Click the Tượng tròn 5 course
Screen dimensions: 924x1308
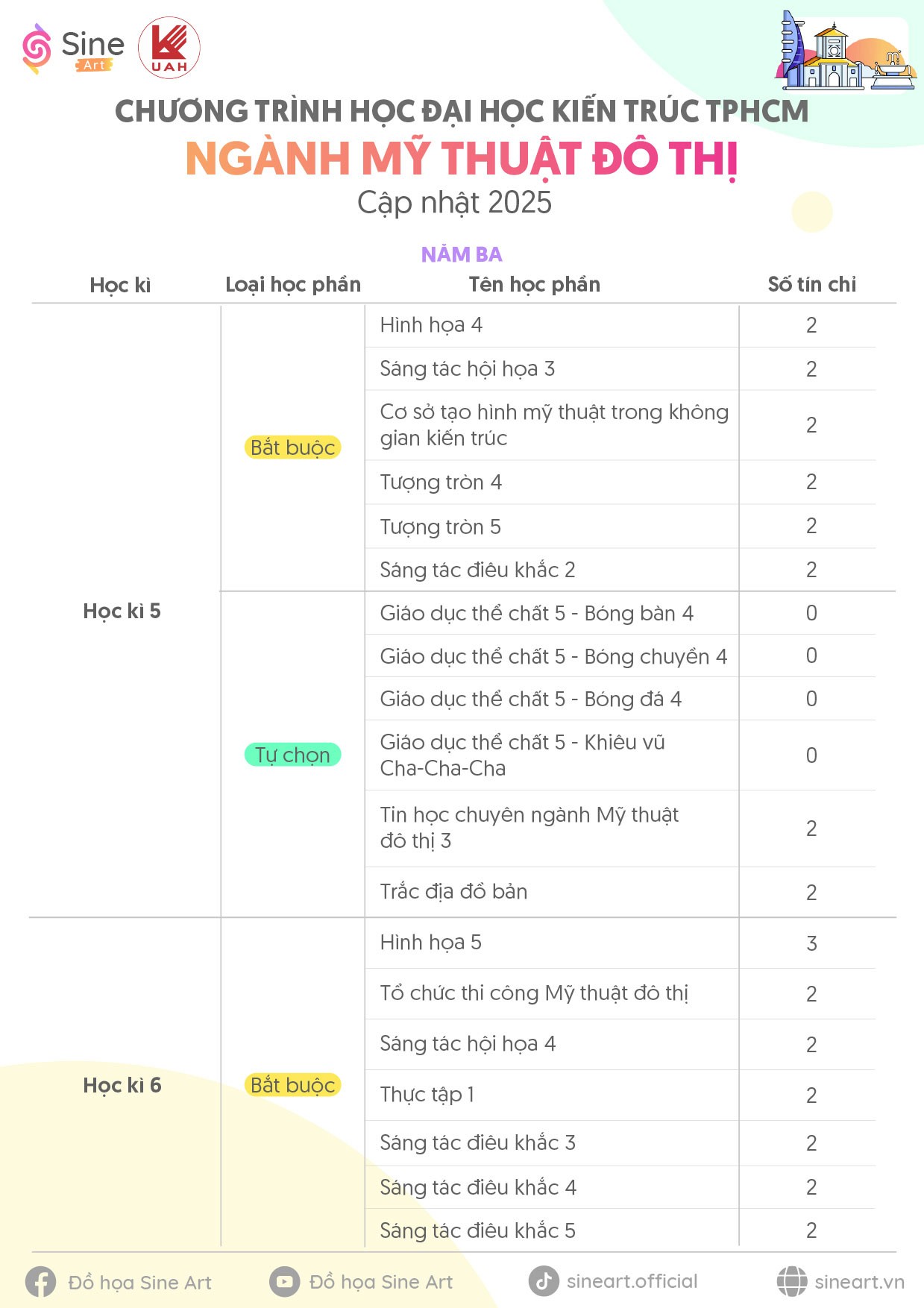[x=440, y=526]
